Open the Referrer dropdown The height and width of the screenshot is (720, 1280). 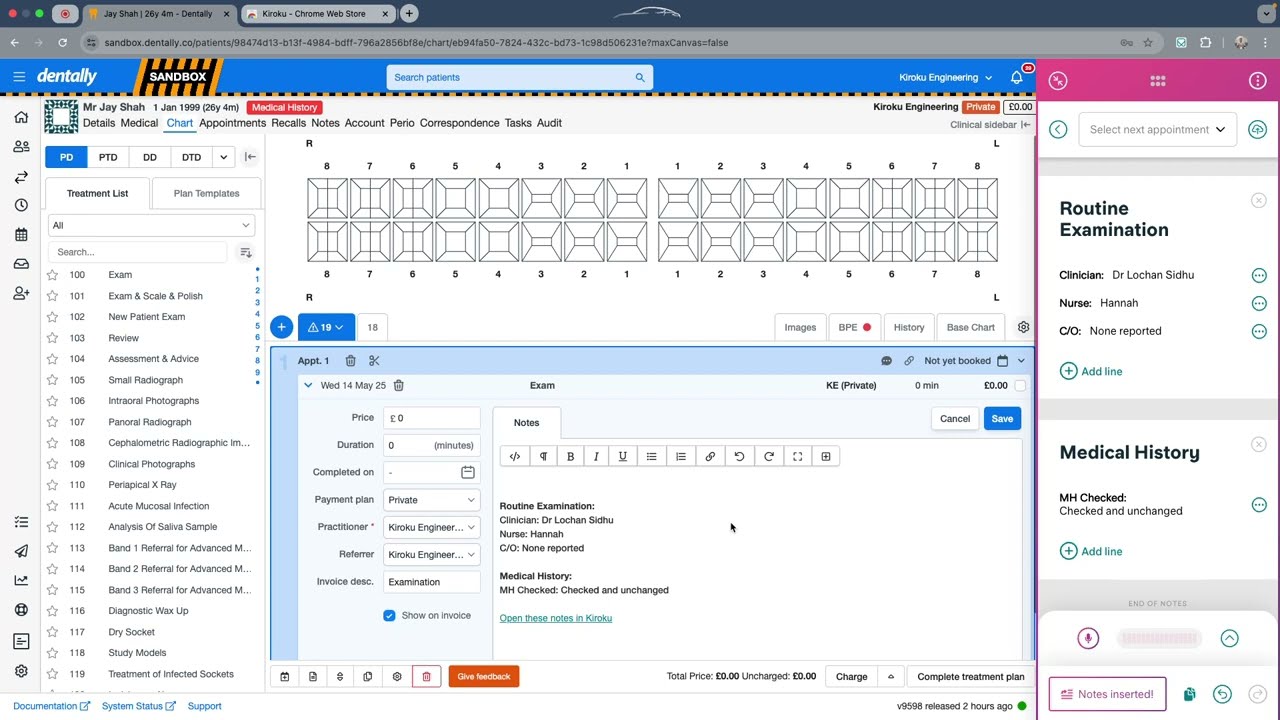tap(432, 554)
